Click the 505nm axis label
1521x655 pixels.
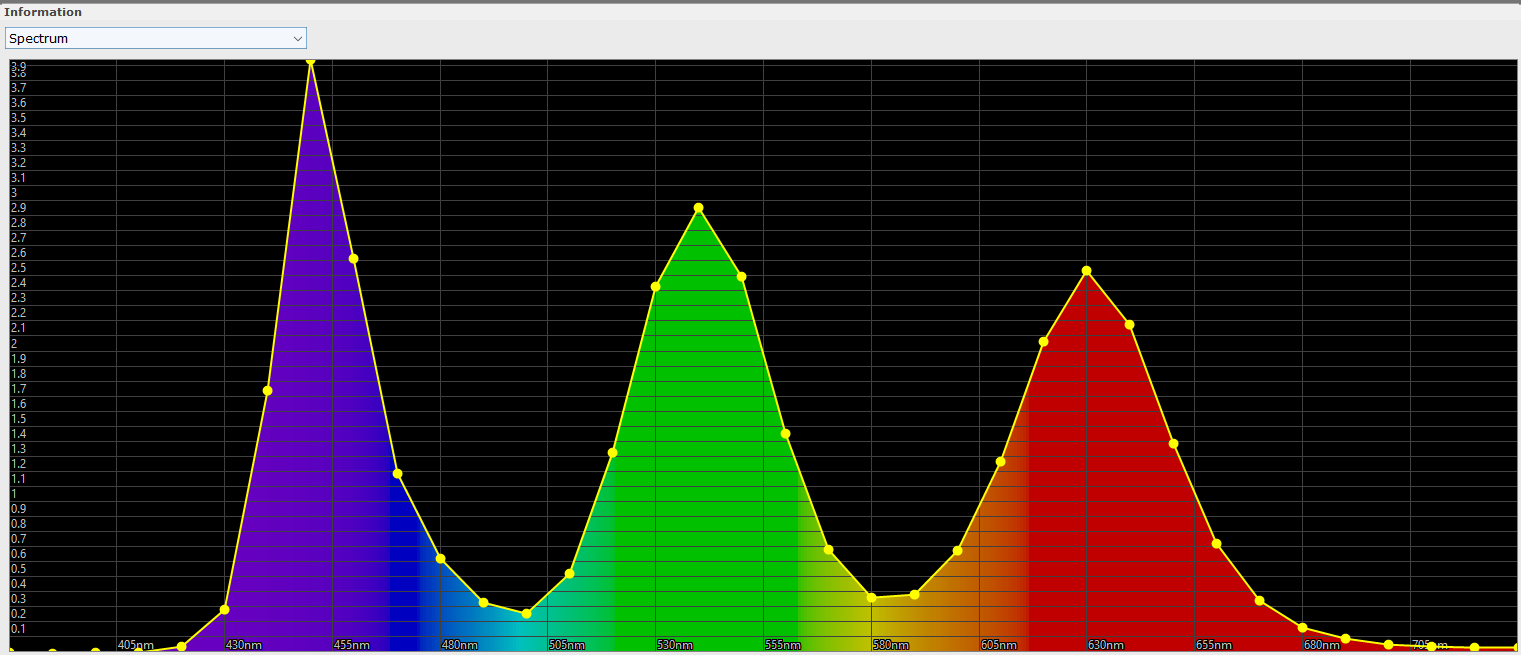pos(567,645)
